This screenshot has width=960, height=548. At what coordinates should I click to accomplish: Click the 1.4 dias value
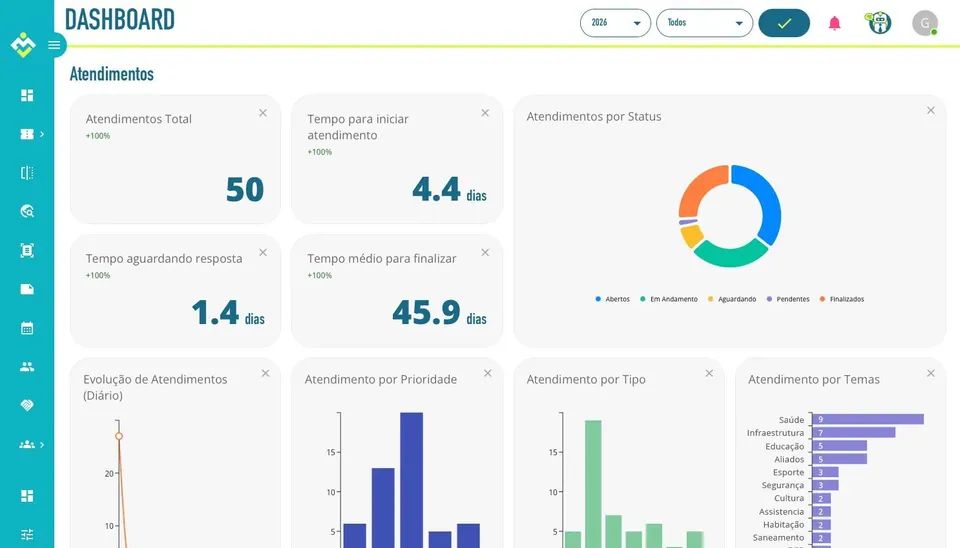point(228,312)
